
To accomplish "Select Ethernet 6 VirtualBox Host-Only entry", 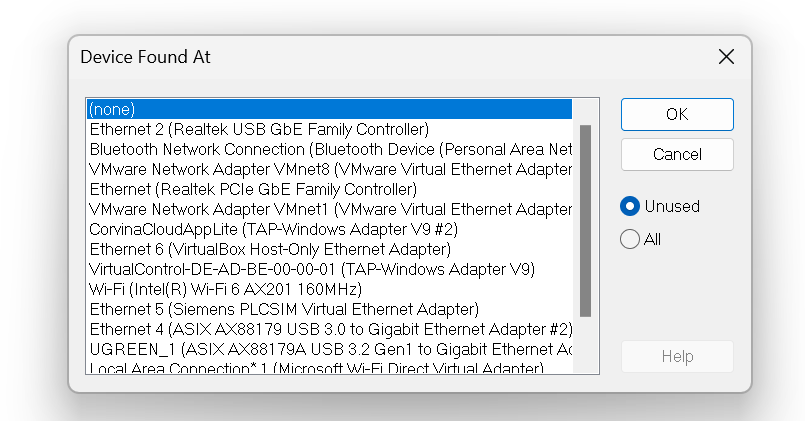I will [x=329, y=250].
